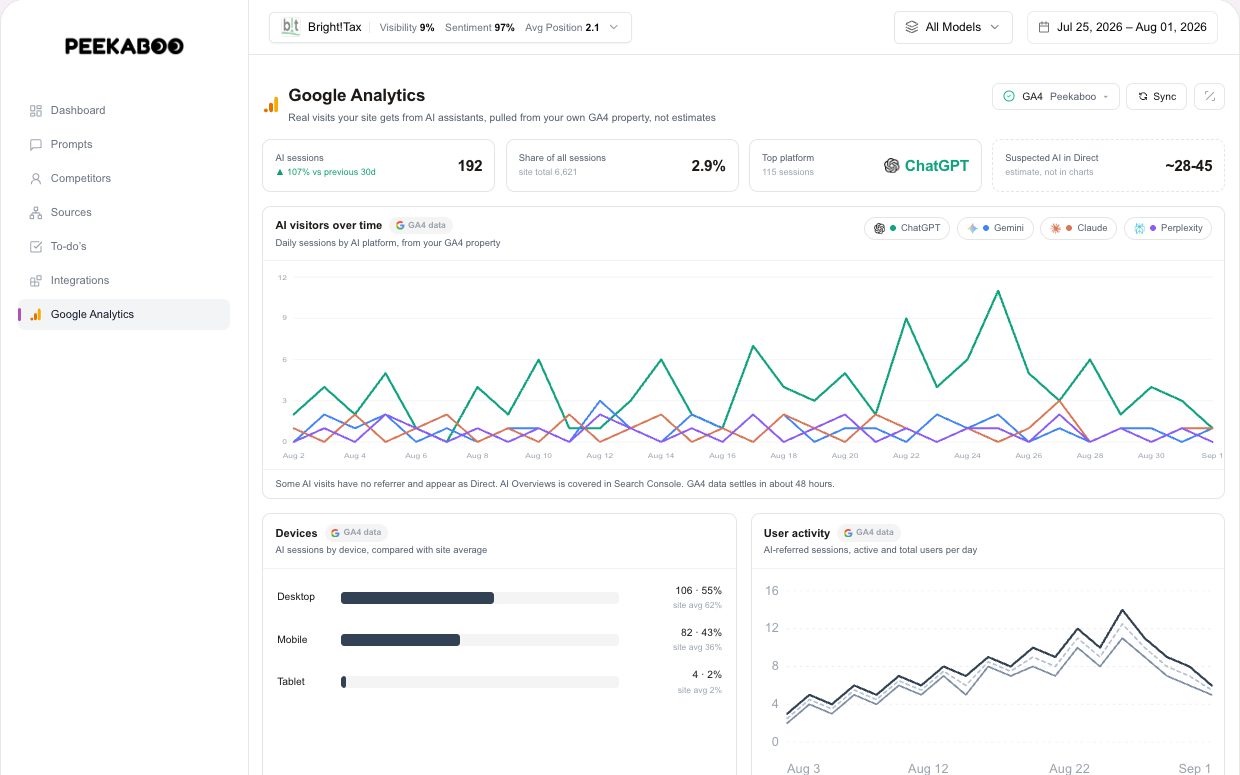Viewport: 1240px width, 775px height.
Task: Click the GA4 data badge in User activity
Action: (869, 533)
